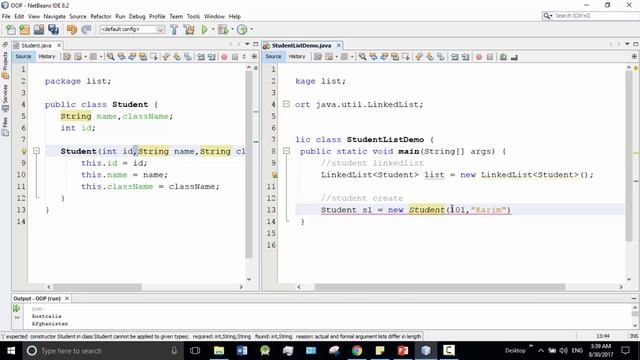Image resolution: width=640 pixels, height=360 pixels.
Task: Show document list in StudentListDemo.java pane
Action: pos(627,44)
